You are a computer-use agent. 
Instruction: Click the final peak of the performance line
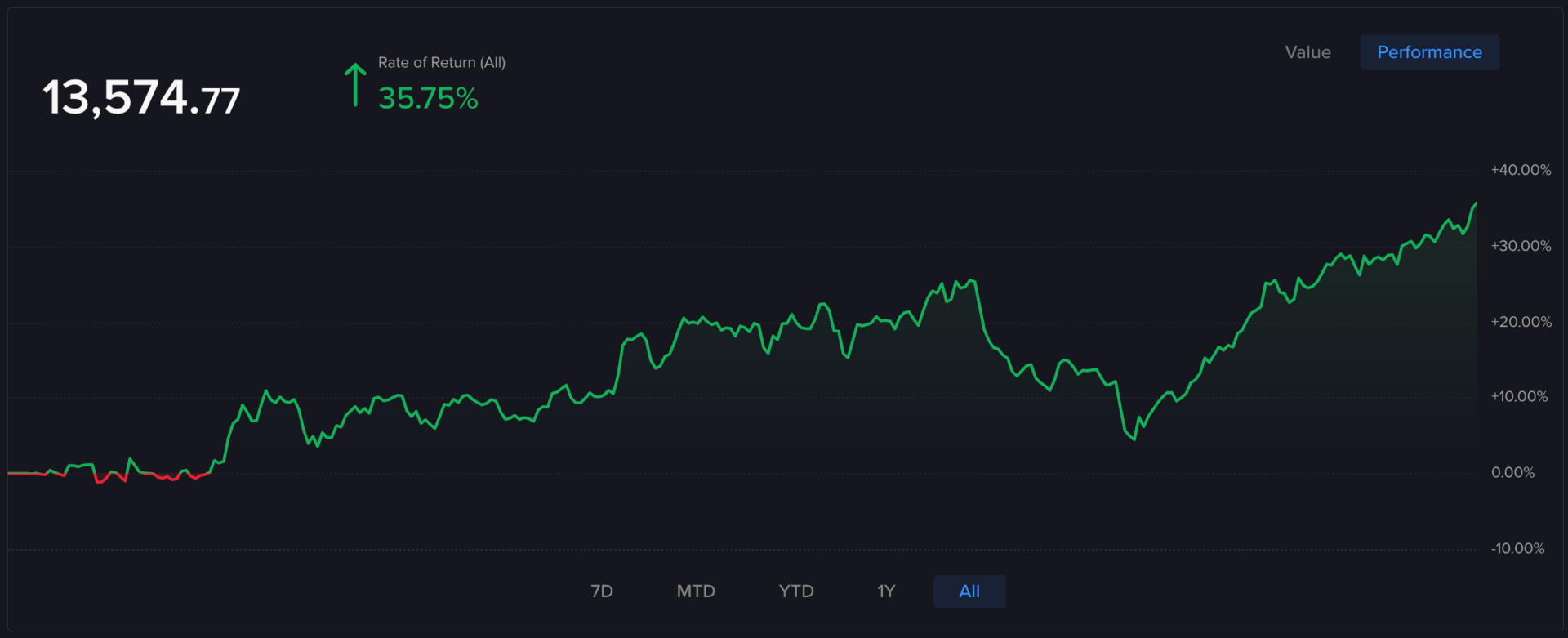click(1476, 203)
